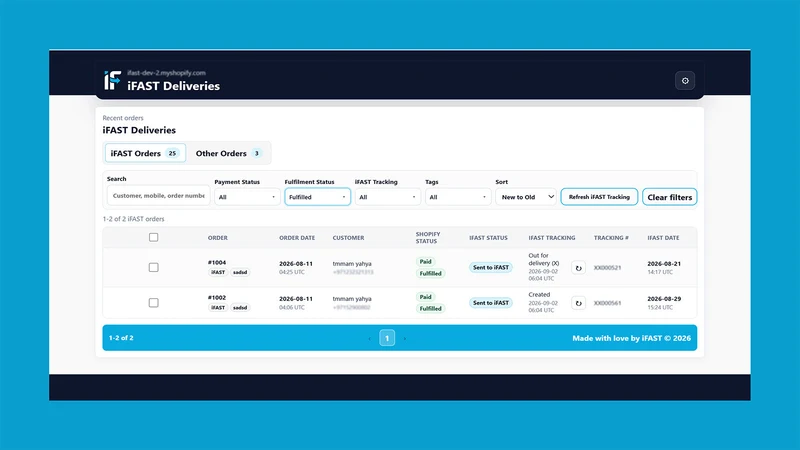Click iFAST date 2026-08-21
The image size is (800, 450).
664,264
